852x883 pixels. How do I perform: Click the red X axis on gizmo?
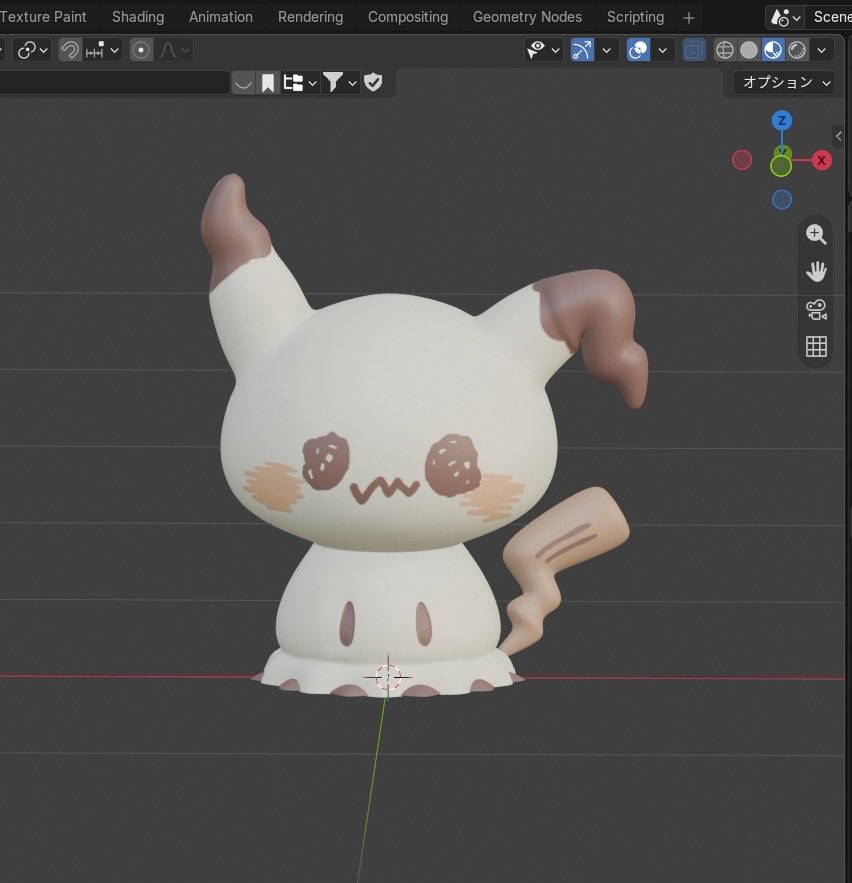(x=822, y=160)
